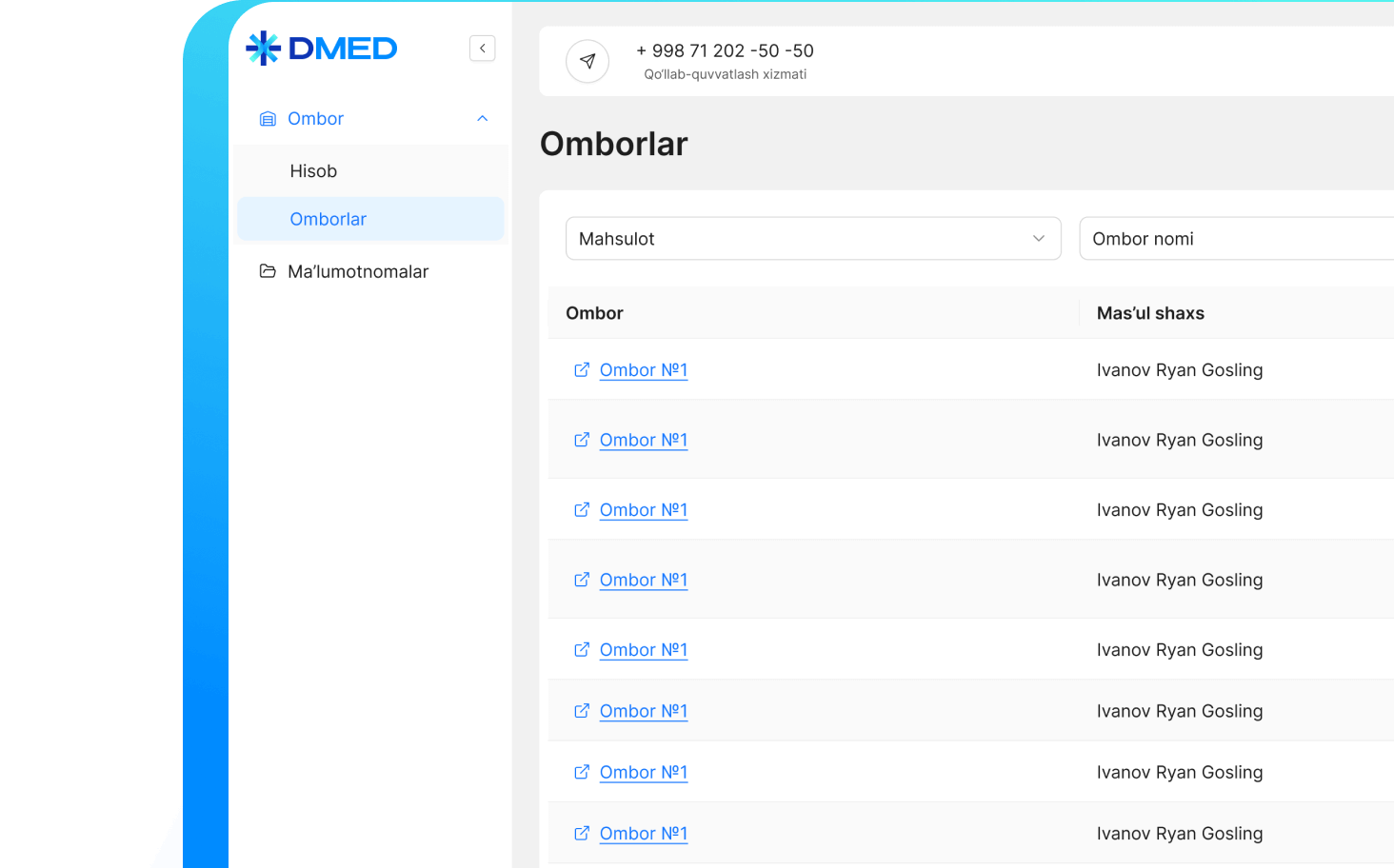Collapse the sidebar with the arrow button
The height and width of the screenshot is (868, 1394).
[483, 49]
